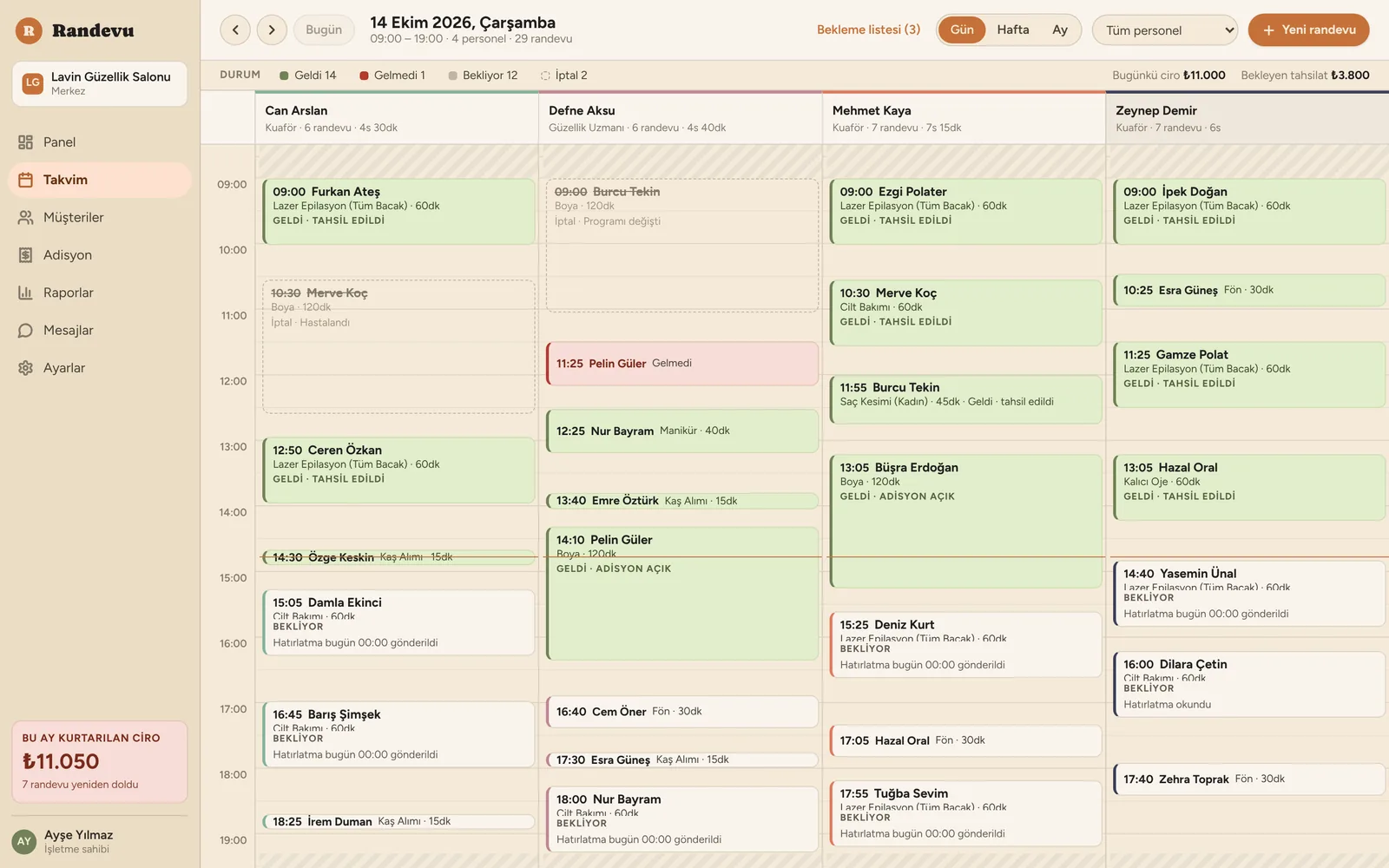Filter by Gelmedi 1 status
Screen dimensions: 1389x868
(x=392, y=76)
